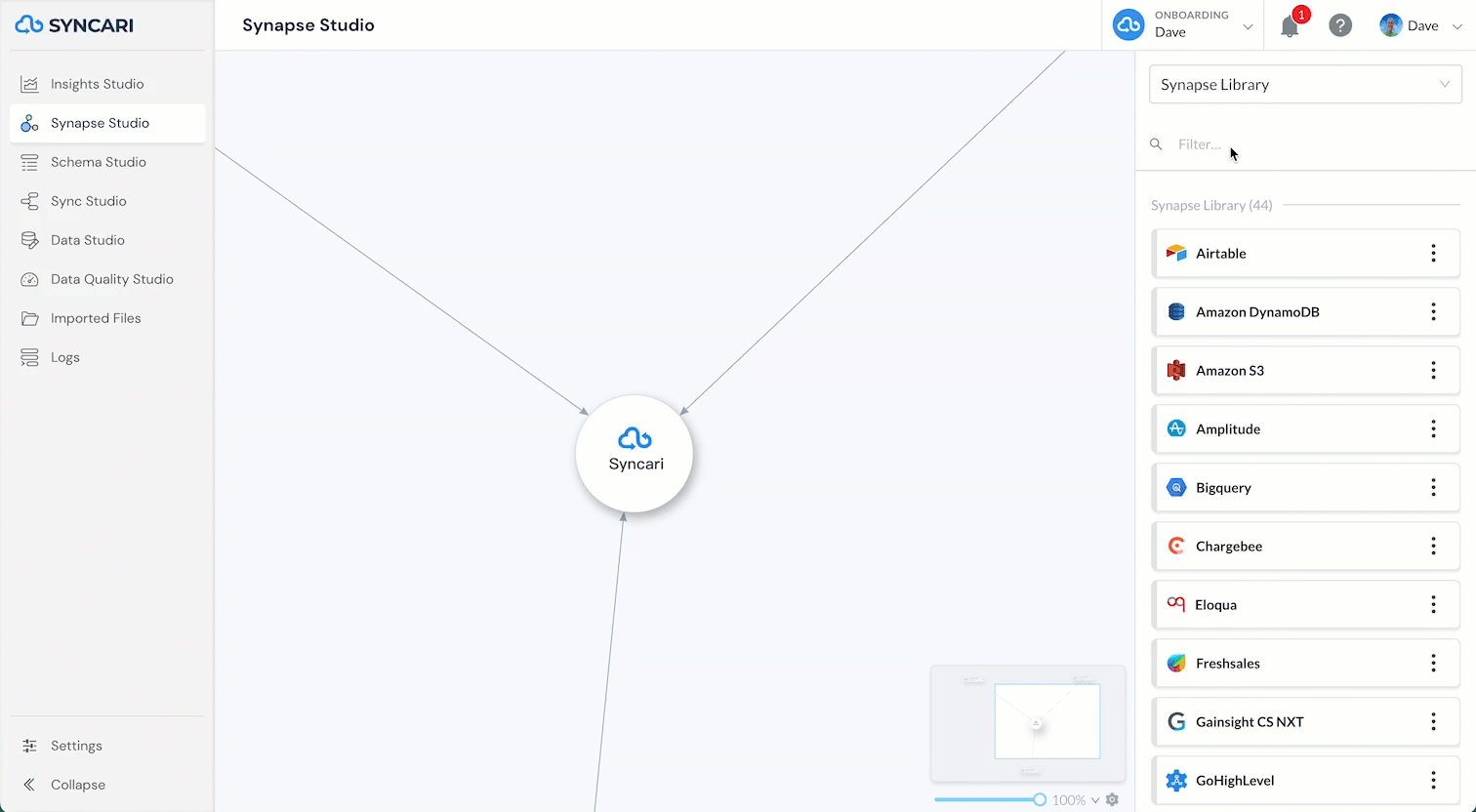Click the Syncari node on canvas
The image size is (1476, 812).
tap(635, 454)
